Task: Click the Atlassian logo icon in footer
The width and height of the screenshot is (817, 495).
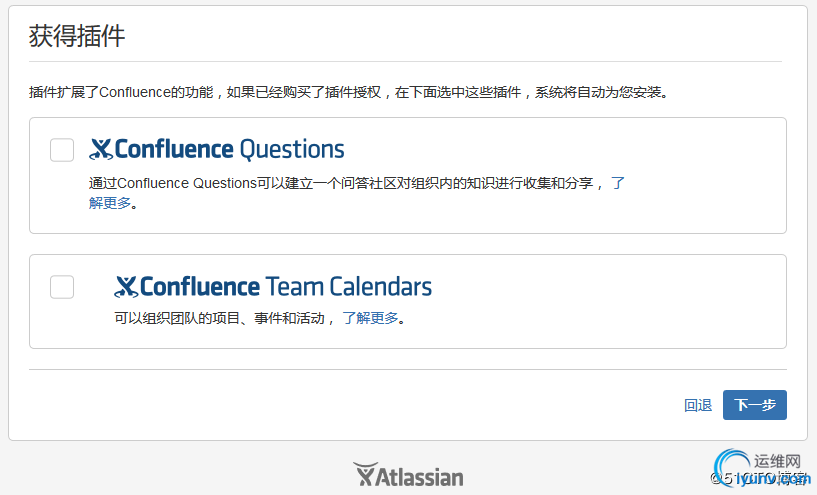Action: point(365,474)
